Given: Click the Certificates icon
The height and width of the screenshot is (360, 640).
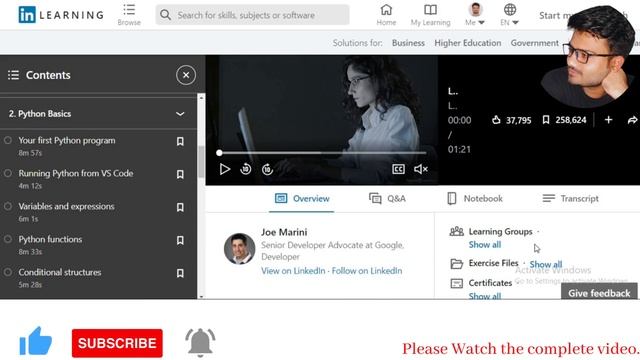Looking at the screenshot, I should 456,283.
